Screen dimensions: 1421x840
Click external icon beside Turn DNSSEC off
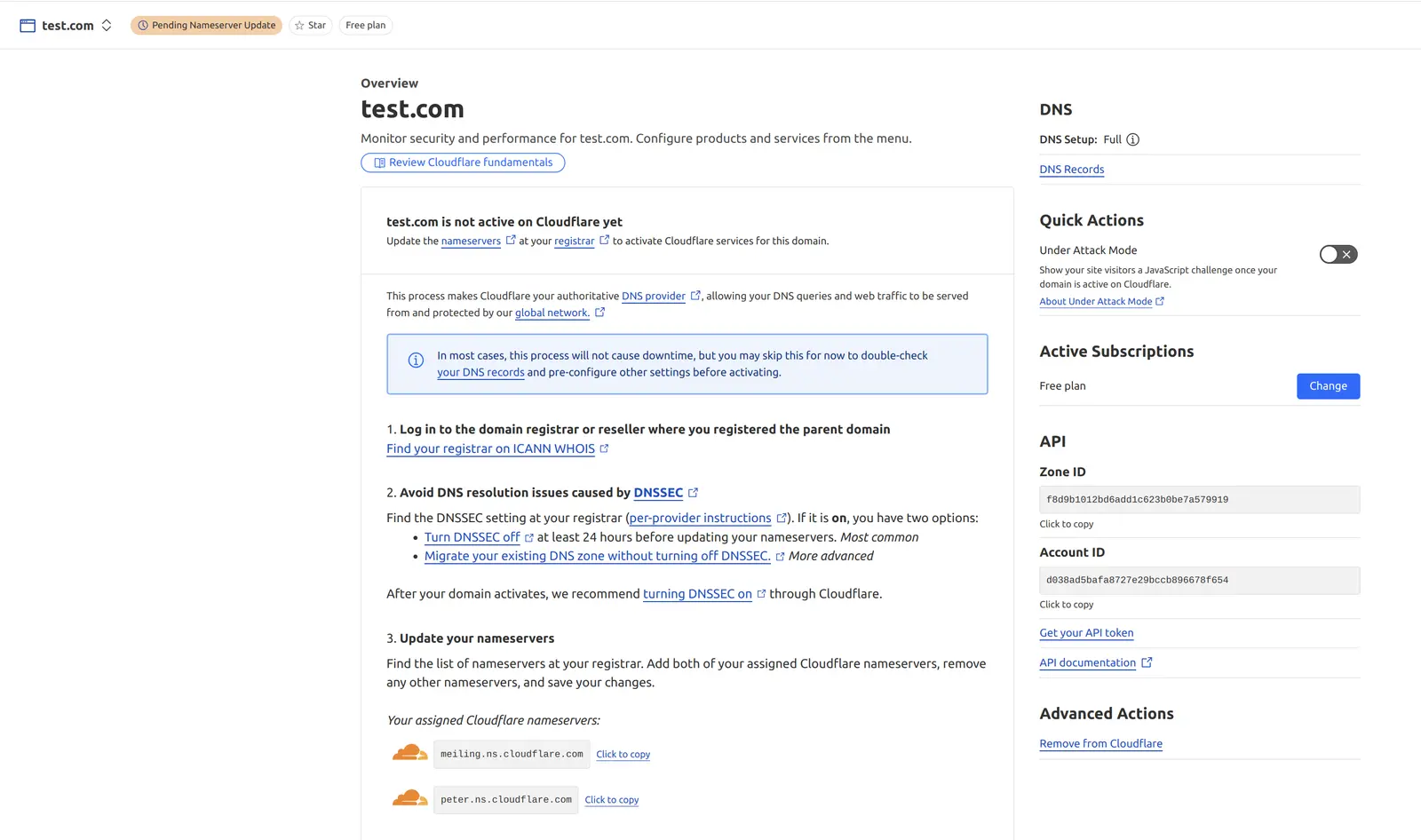point(529,538)
